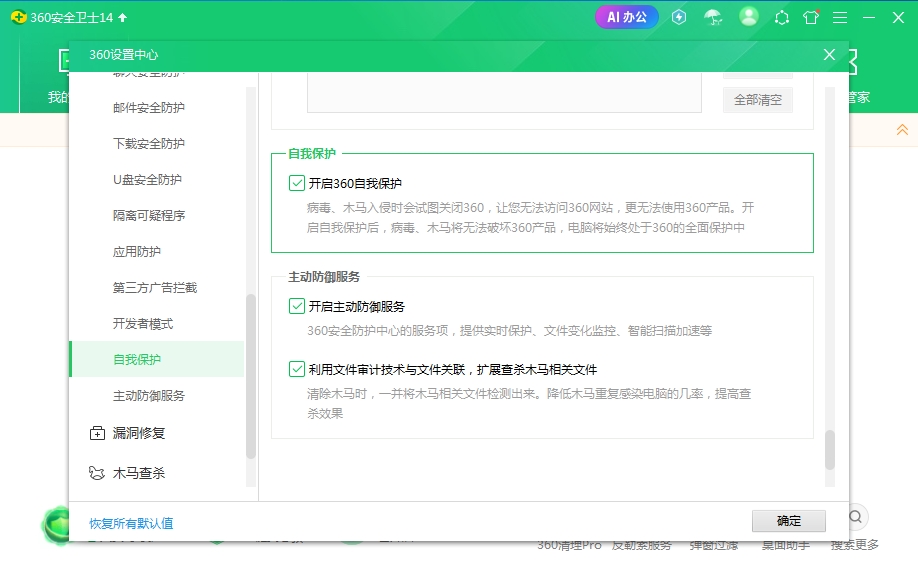The height and width of the screenshot is (579, 918).
Task: Click the upgrade arrow next to 360安全卫士14
Action: click(122, 18)
